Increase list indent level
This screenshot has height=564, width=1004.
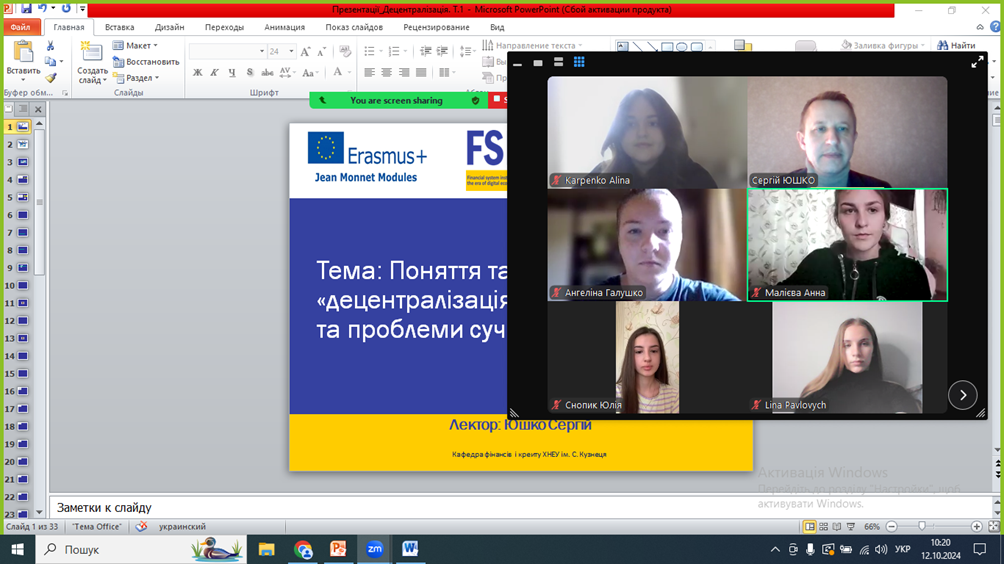pos(442,51)
